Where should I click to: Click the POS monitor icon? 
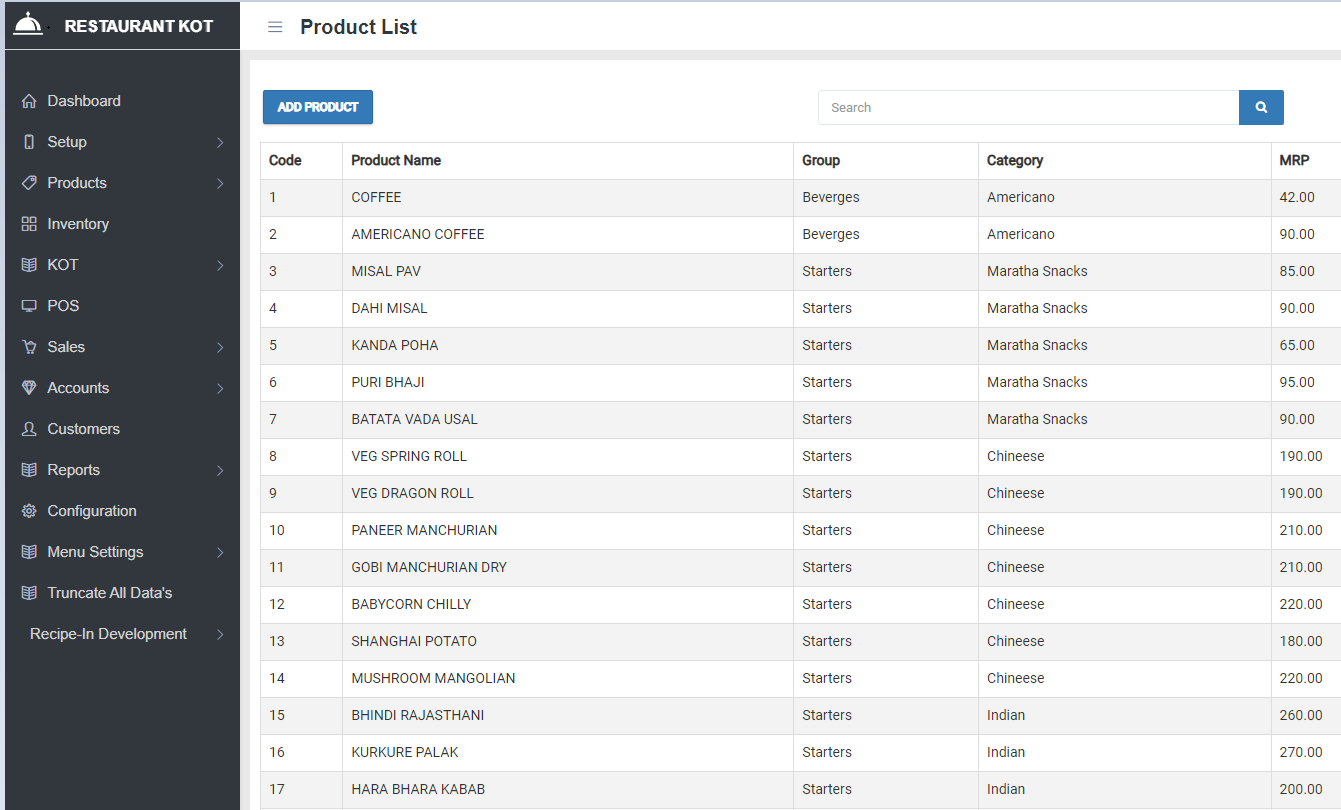click(29, 306)
